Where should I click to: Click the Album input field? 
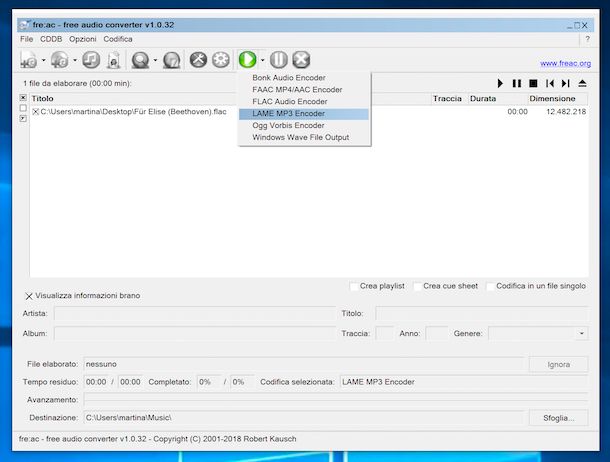point(195,333)
